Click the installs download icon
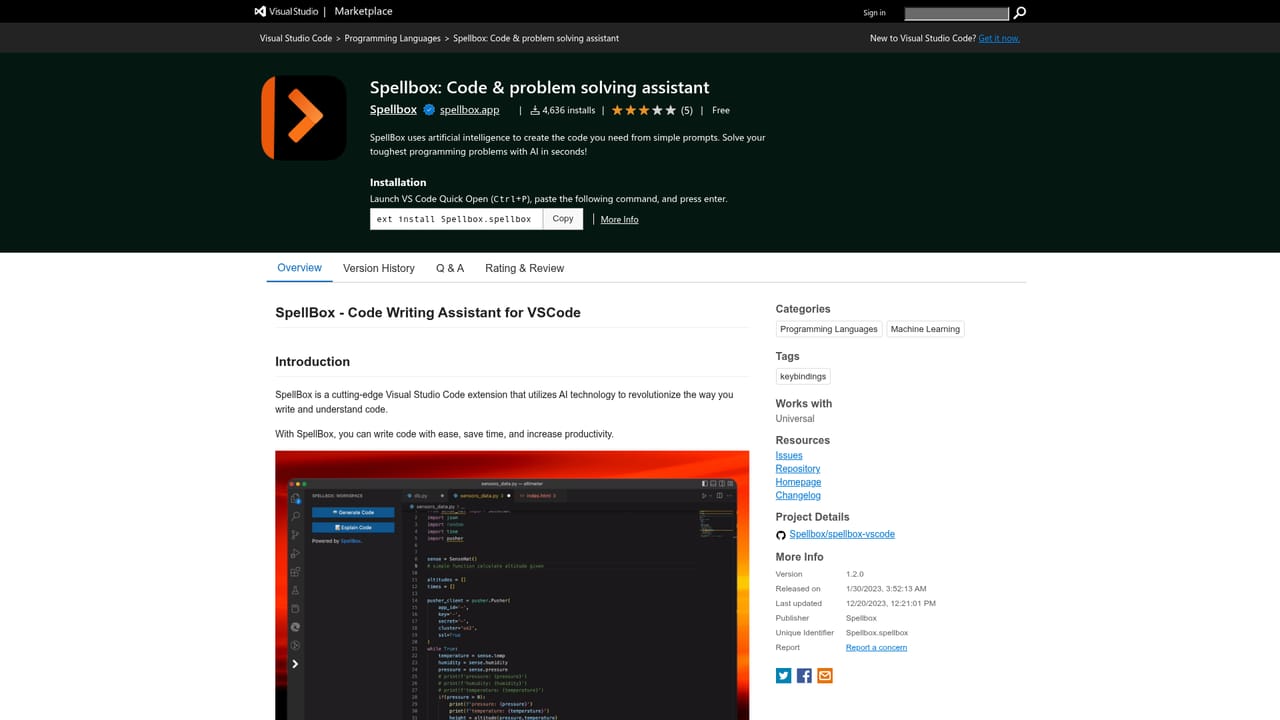This screenshot has width=1280, height=720. (x=535, y=110)
